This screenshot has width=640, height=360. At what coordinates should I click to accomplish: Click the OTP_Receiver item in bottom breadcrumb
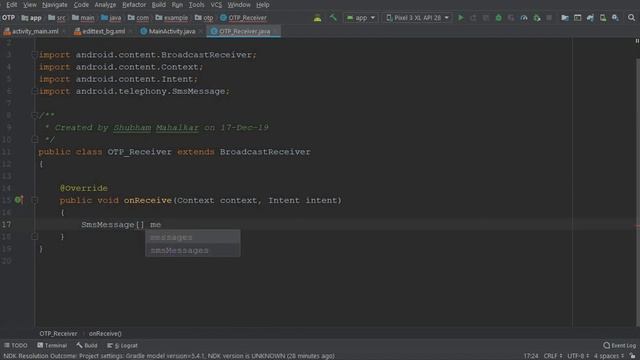click(58, 333)
